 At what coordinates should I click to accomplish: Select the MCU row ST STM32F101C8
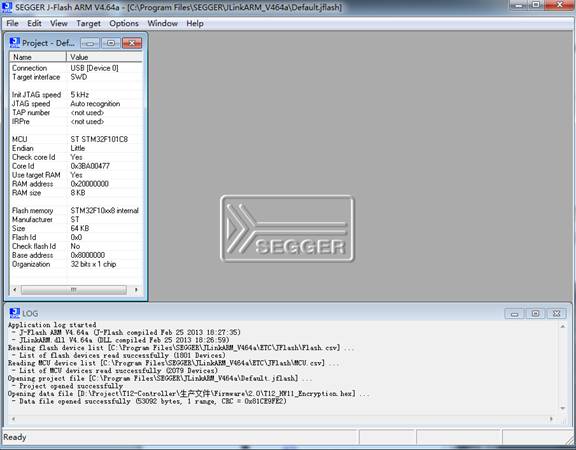[76, 139]
